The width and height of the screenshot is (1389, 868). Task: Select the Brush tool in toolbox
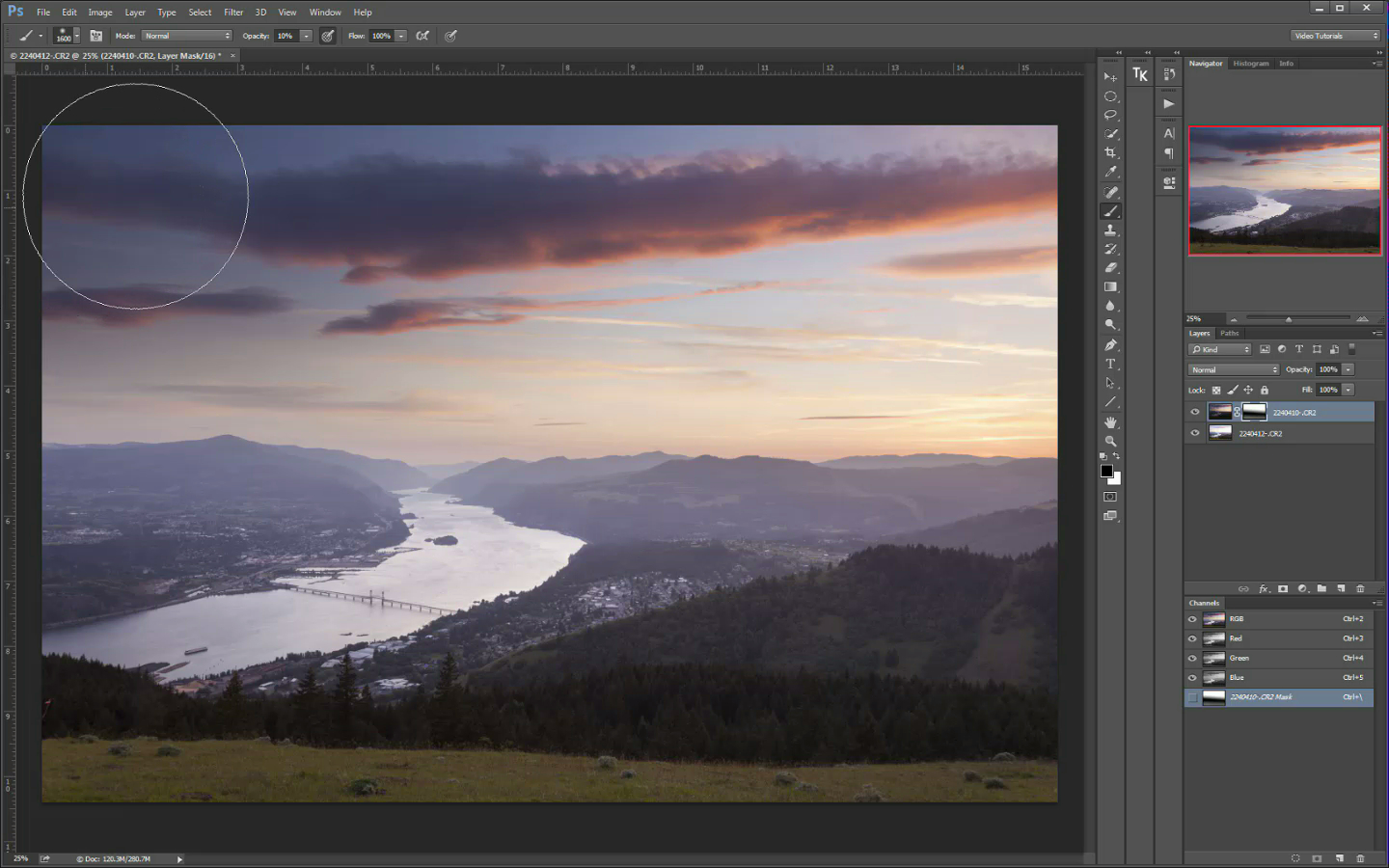coord(1110,211)
